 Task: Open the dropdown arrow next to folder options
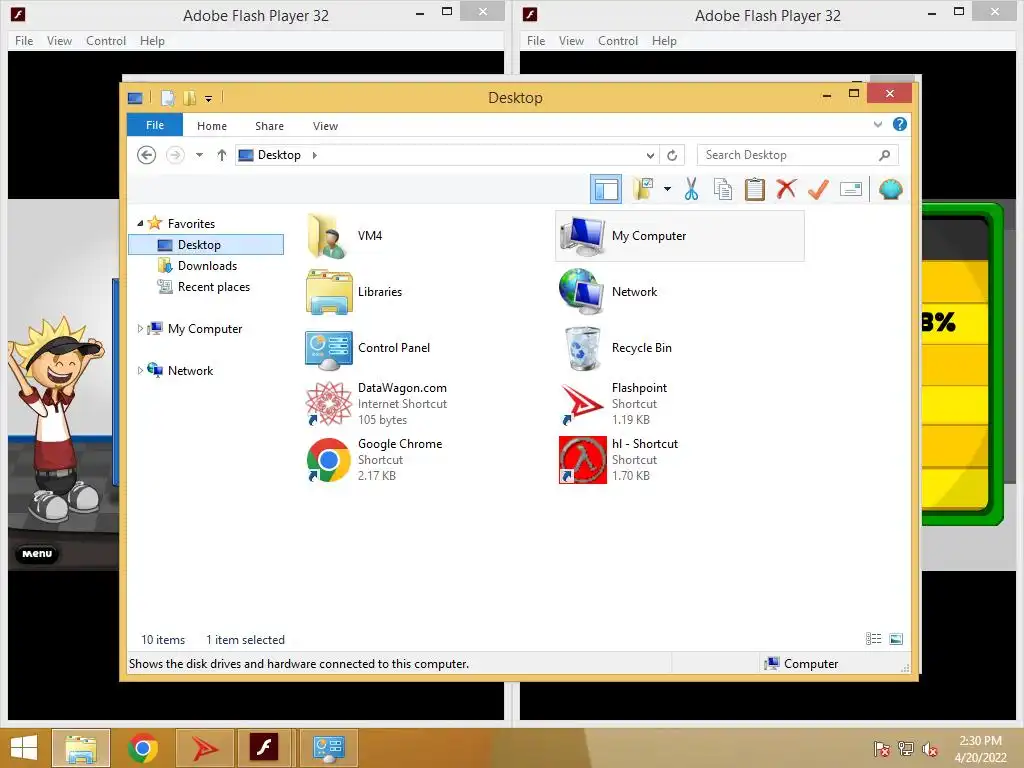[x=667, y=189]
